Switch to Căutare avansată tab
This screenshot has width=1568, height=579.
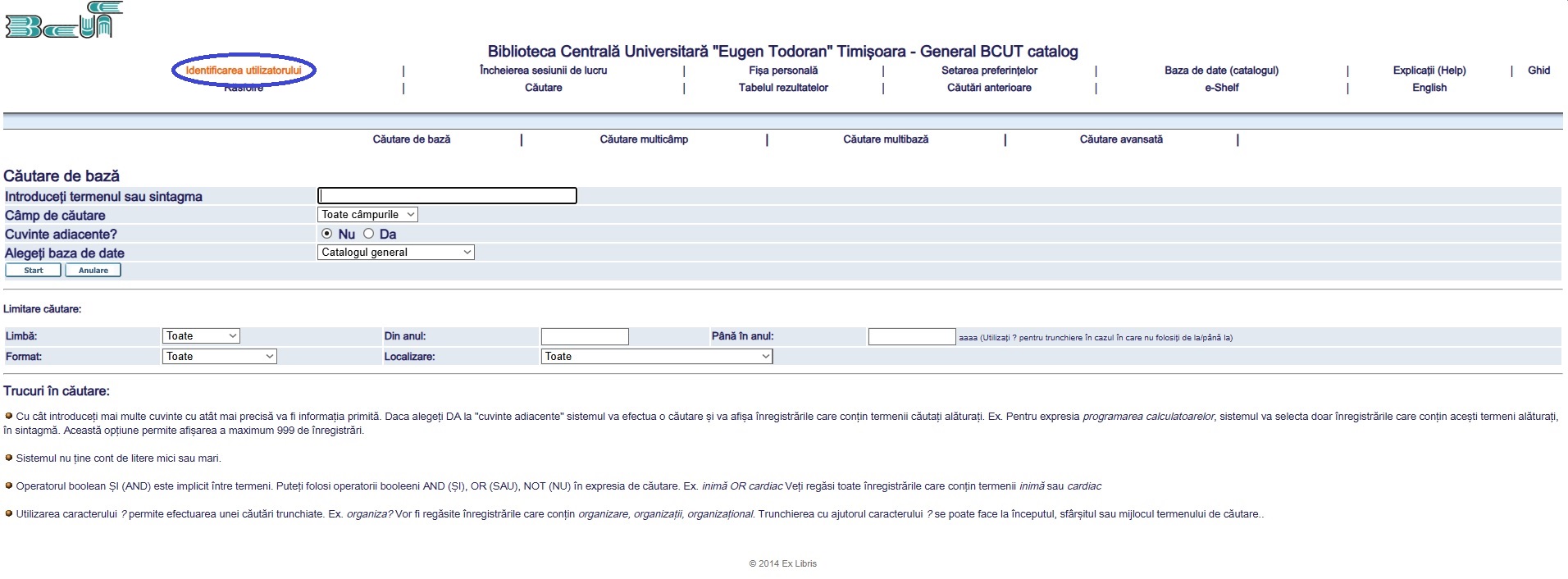pyautogui.click(x=1120, y=139)
